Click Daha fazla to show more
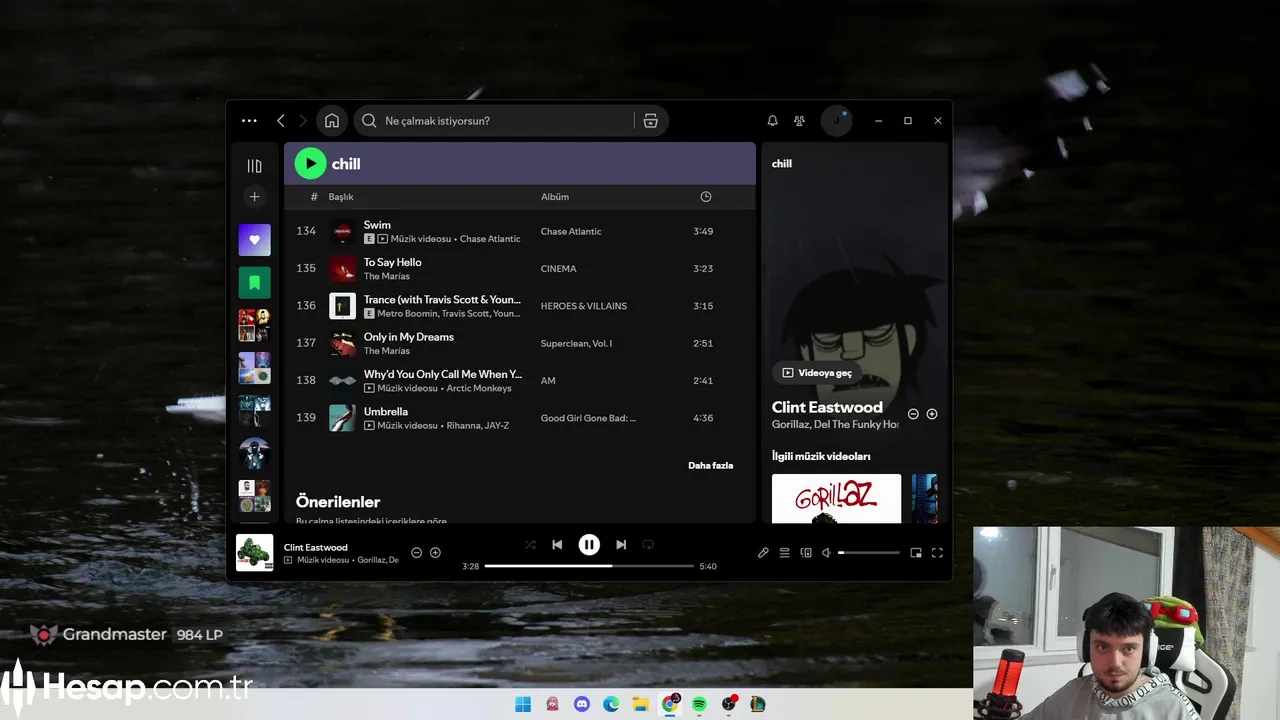 tap(710, 465)
